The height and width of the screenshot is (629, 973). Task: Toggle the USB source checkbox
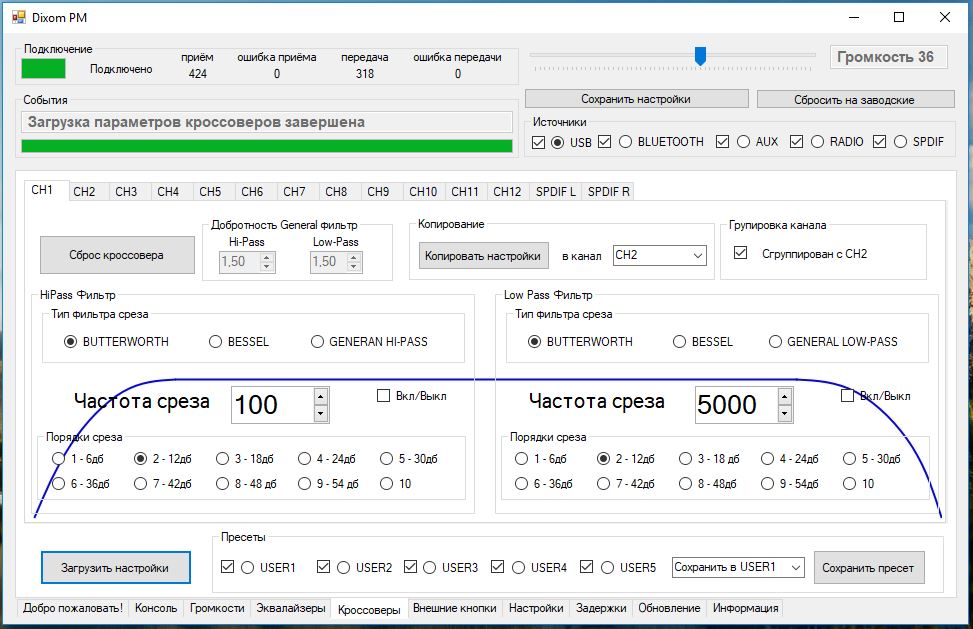[x=539, y=142]
